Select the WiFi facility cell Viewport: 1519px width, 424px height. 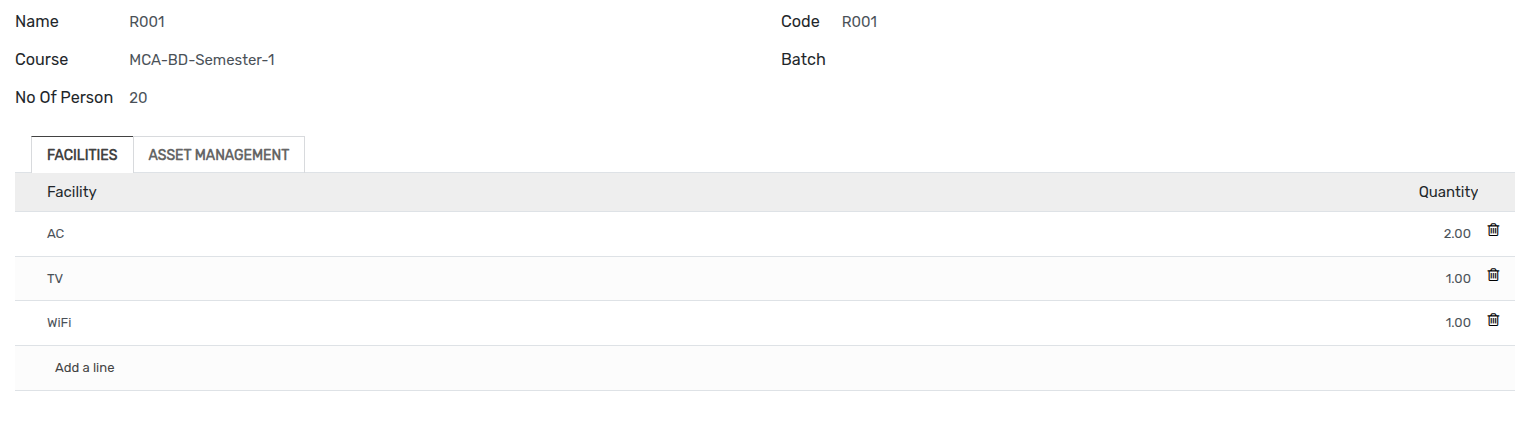[59, 323]
